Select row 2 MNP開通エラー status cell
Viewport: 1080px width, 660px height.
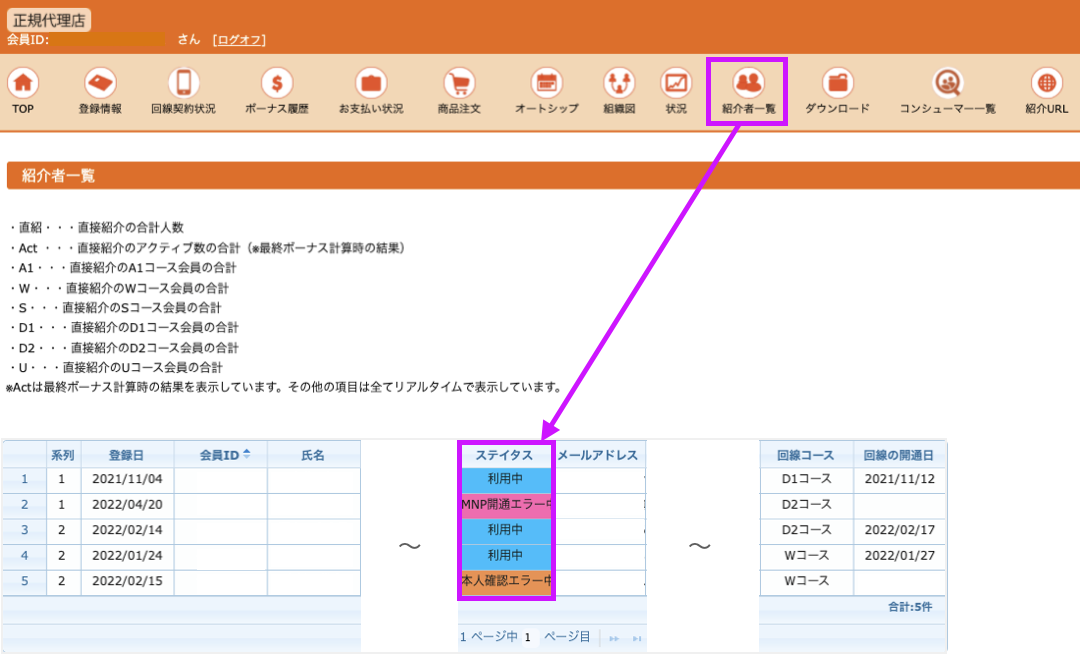[506, 504]
